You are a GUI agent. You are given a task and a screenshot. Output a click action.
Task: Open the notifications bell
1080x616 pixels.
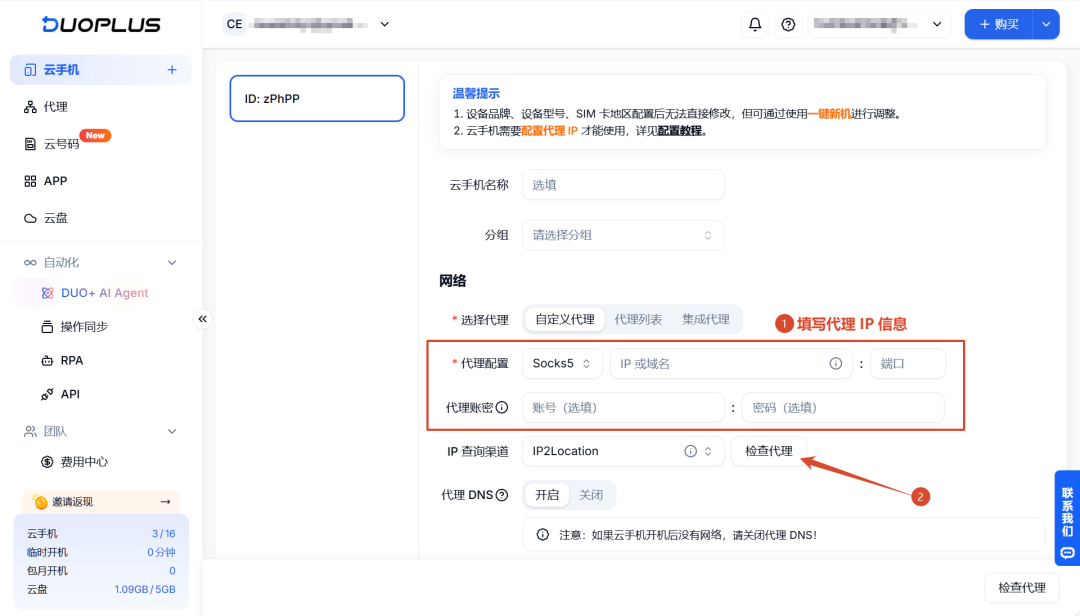point(755,24)
